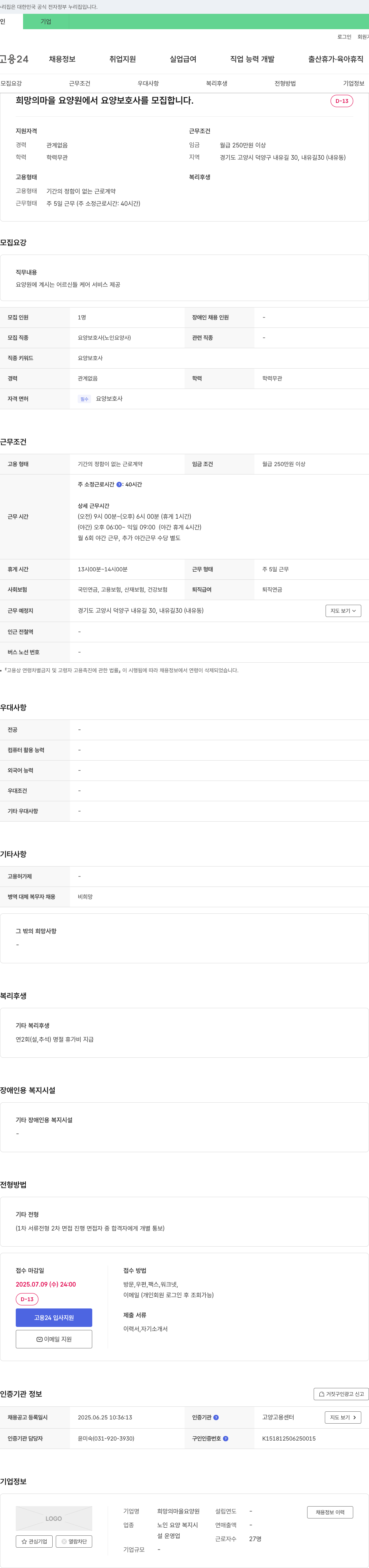This screenshot has width=369, height=1568.
Task: Jump to the 복리후생 section tab
Action: (x=217, y=83)
